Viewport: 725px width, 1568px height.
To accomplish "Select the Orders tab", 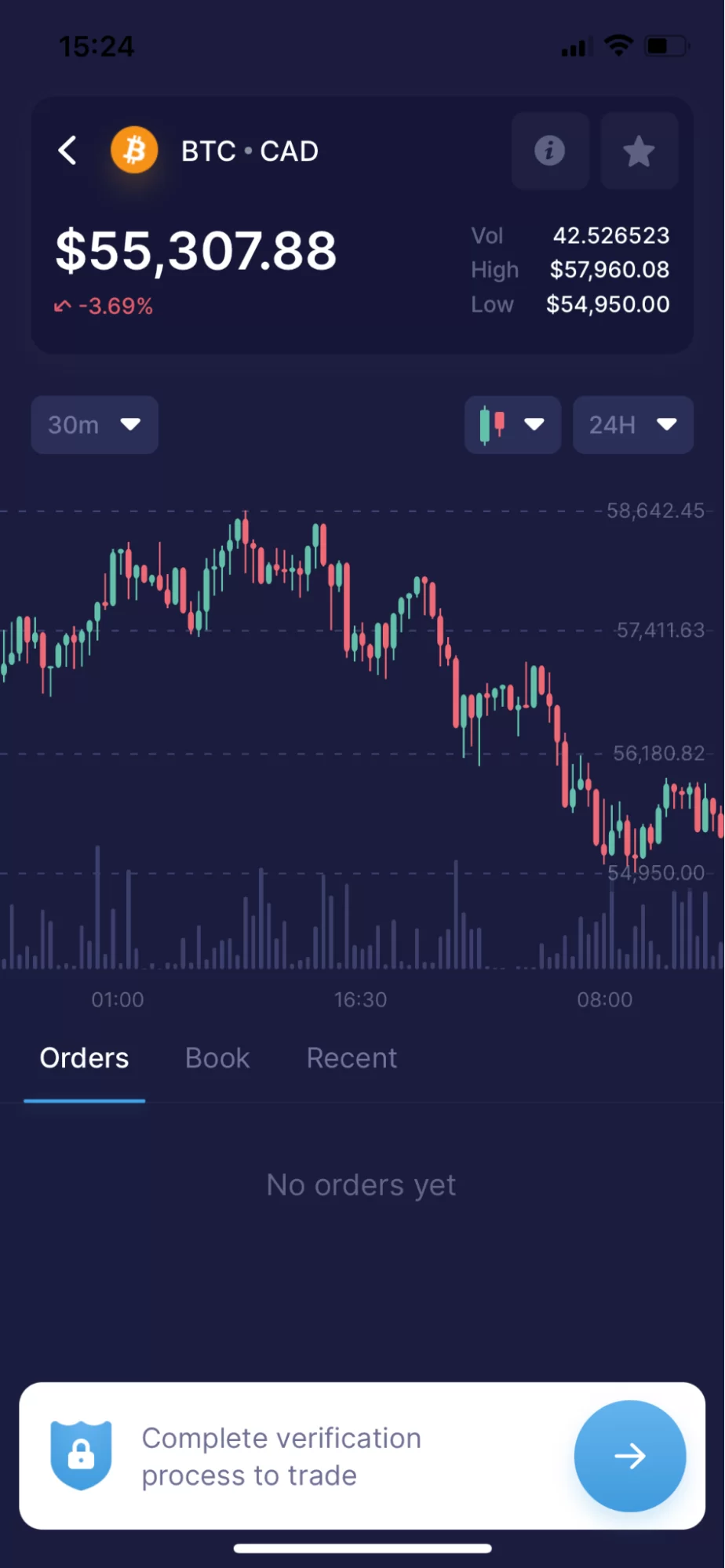I will [x=85, y=1058].
